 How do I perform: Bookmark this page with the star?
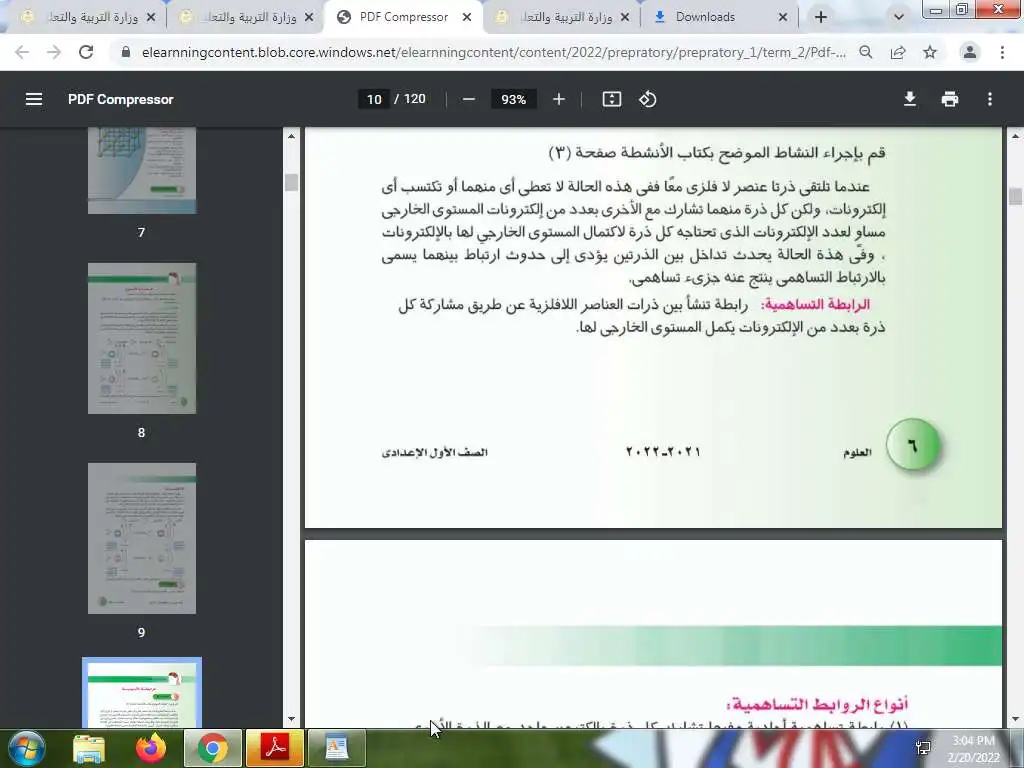(x=930, y=52)
